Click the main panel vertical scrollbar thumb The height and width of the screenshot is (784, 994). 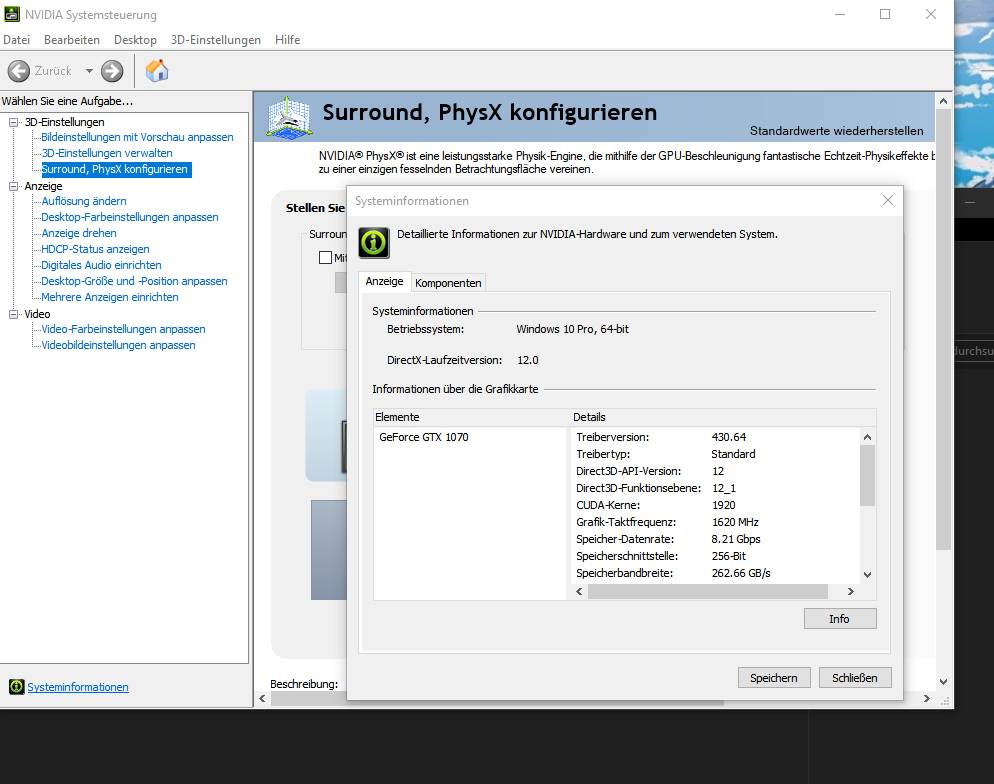coord(943,329)
